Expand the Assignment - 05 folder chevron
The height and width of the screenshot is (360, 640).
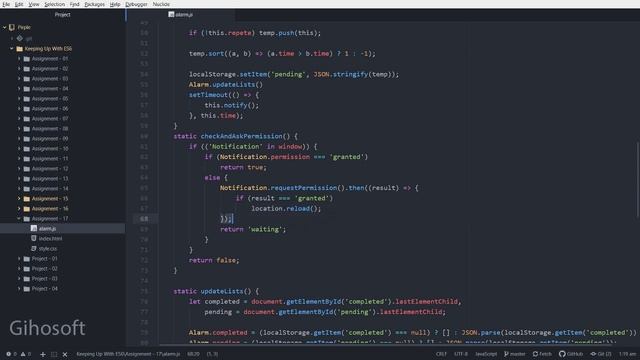point(19,99)
